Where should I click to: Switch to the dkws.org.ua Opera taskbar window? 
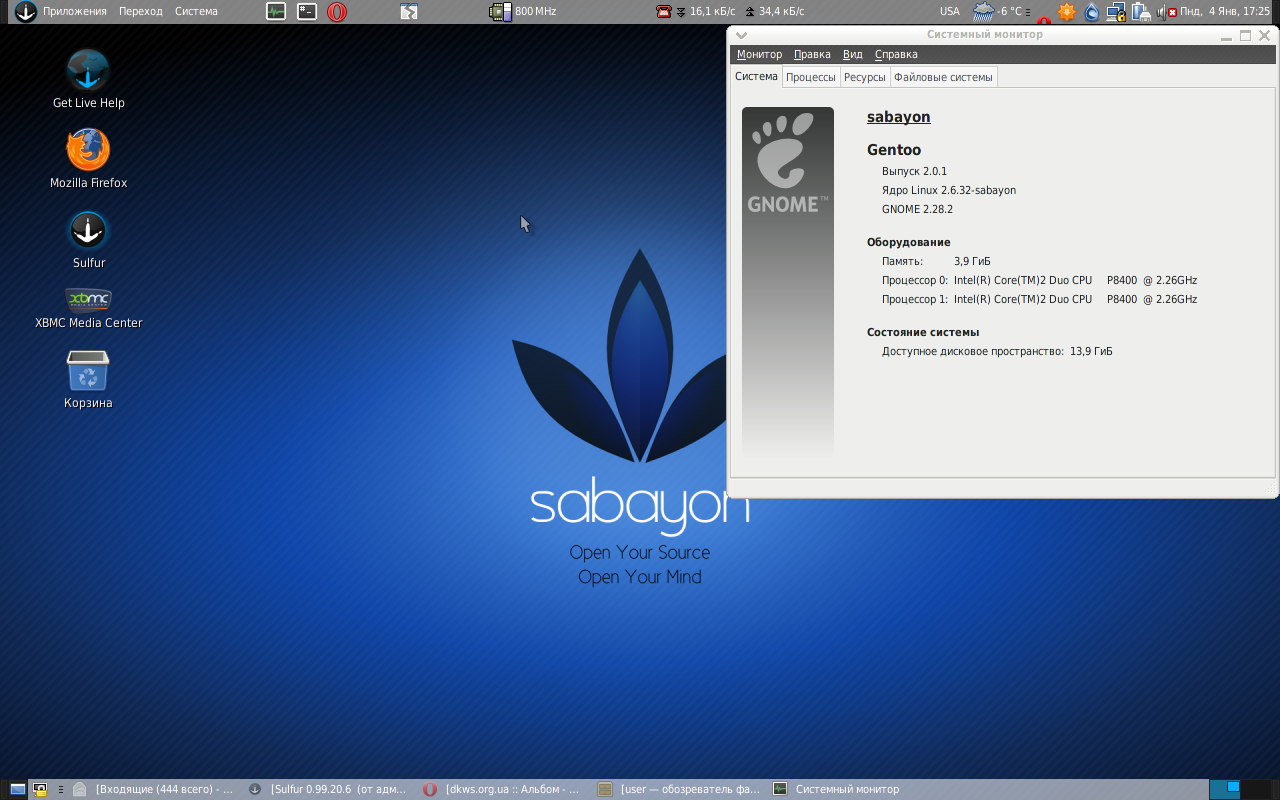pos(502,789)
